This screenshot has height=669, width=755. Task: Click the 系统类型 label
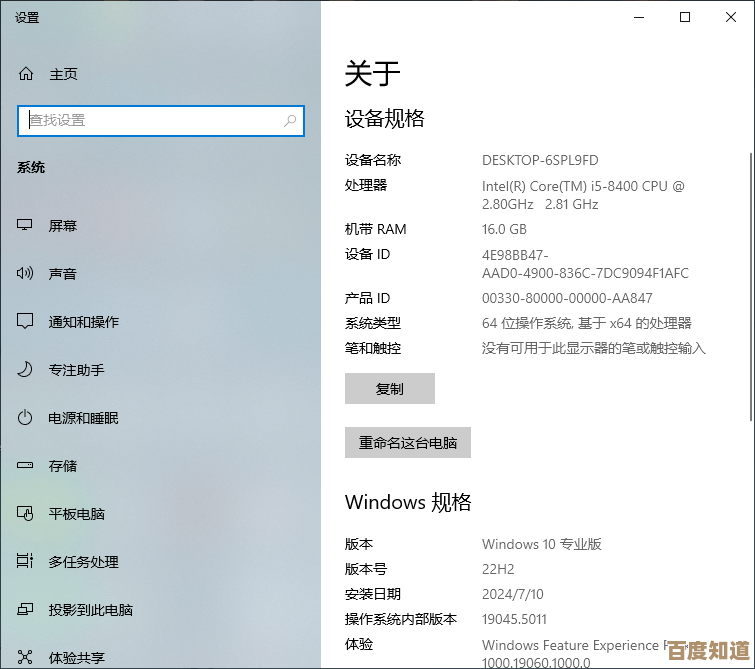(373, 323)
